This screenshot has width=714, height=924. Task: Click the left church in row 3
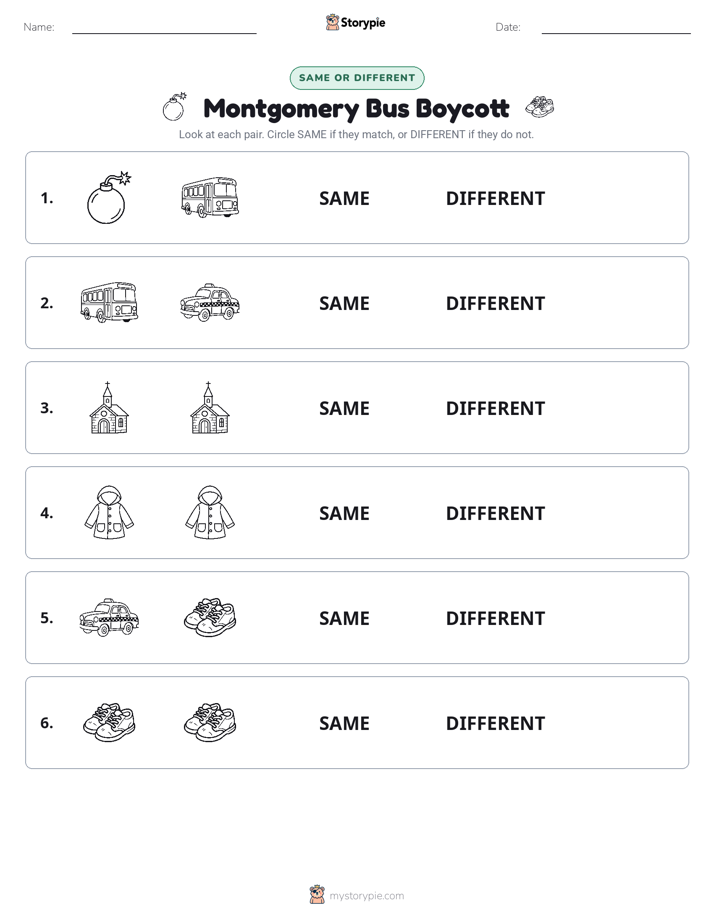point(109,408)
